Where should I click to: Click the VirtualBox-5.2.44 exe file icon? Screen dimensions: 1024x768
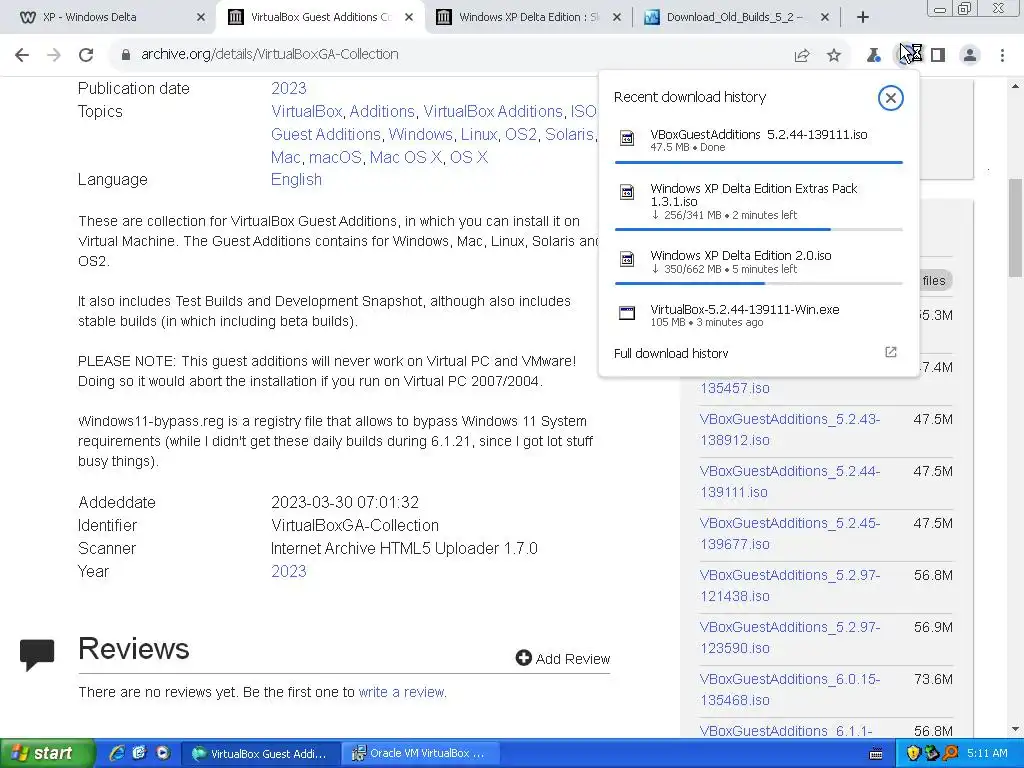[627, 313]
